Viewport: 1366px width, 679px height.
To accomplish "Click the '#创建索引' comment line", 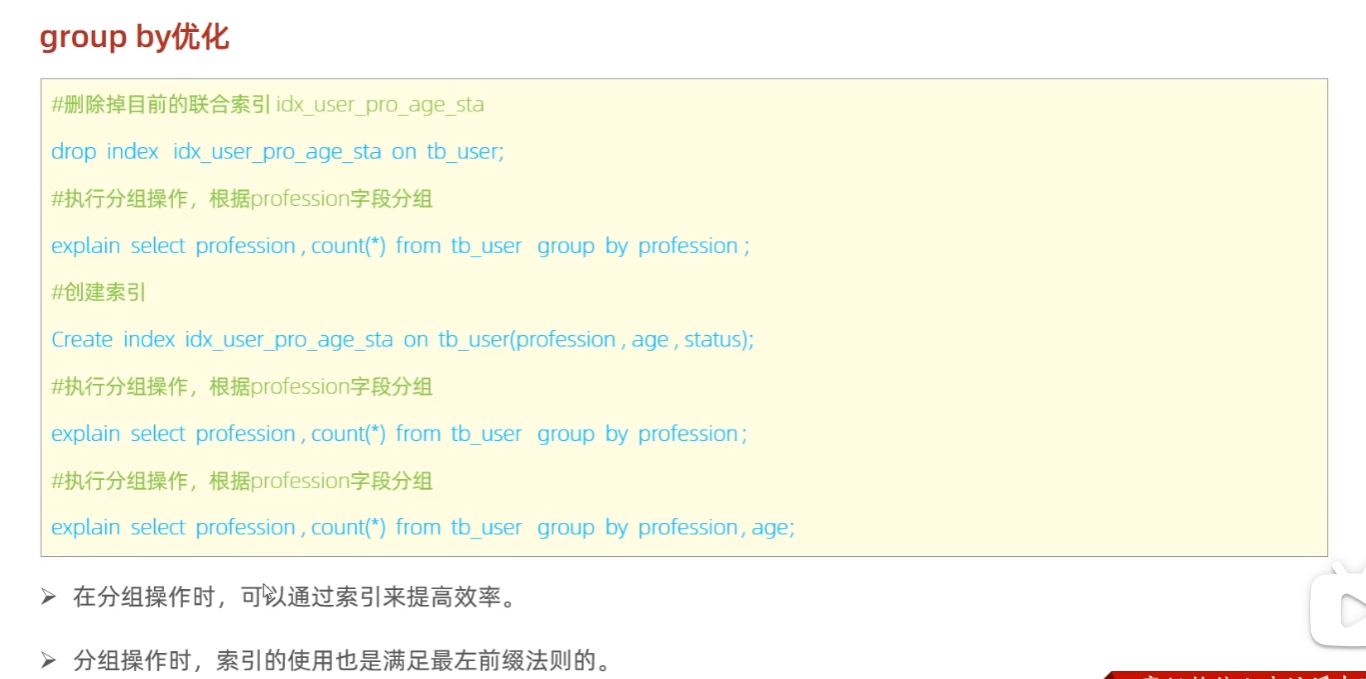I will pos(99,292).
